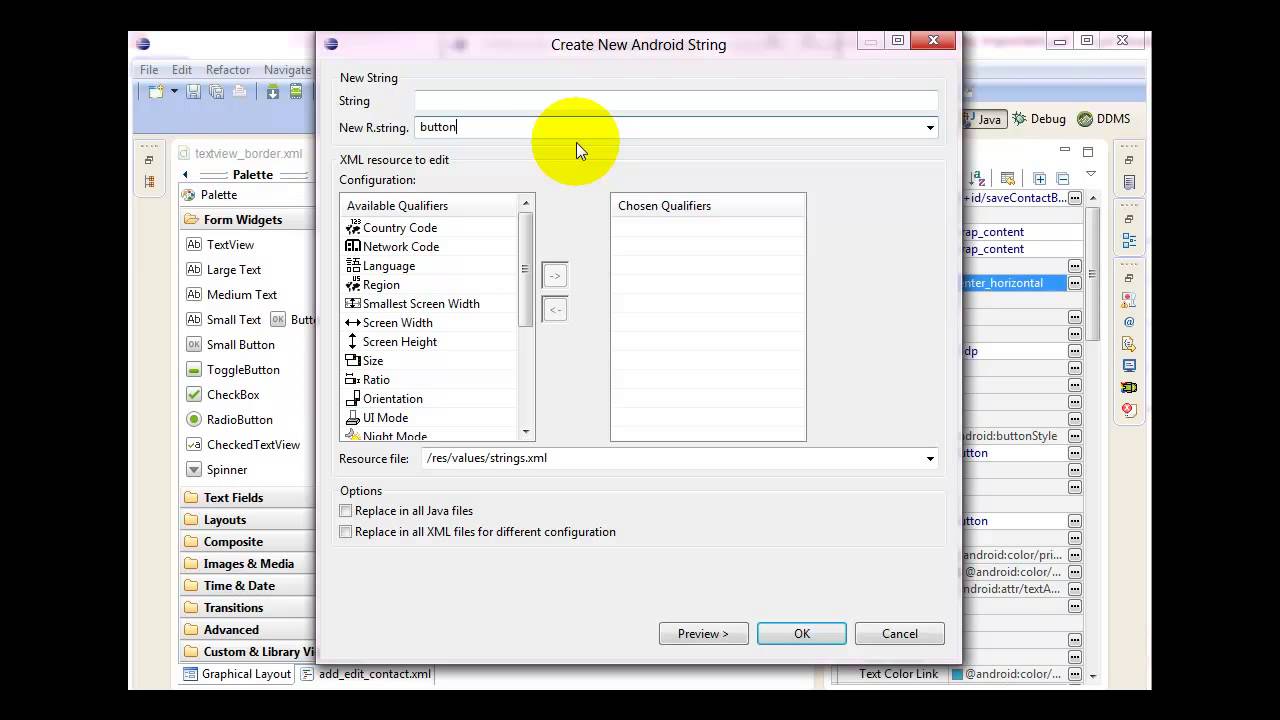Viewport: 1280px width, 720px height.
Task: Sort properties alphabetically in Properties panel
Action: [978, 178]
